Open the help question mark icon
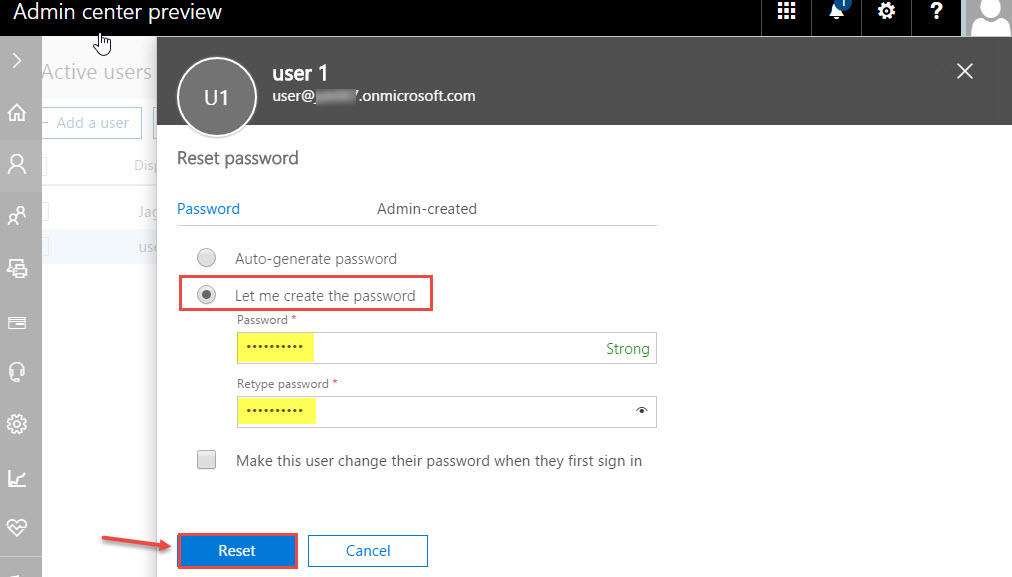 coord(936,11)
